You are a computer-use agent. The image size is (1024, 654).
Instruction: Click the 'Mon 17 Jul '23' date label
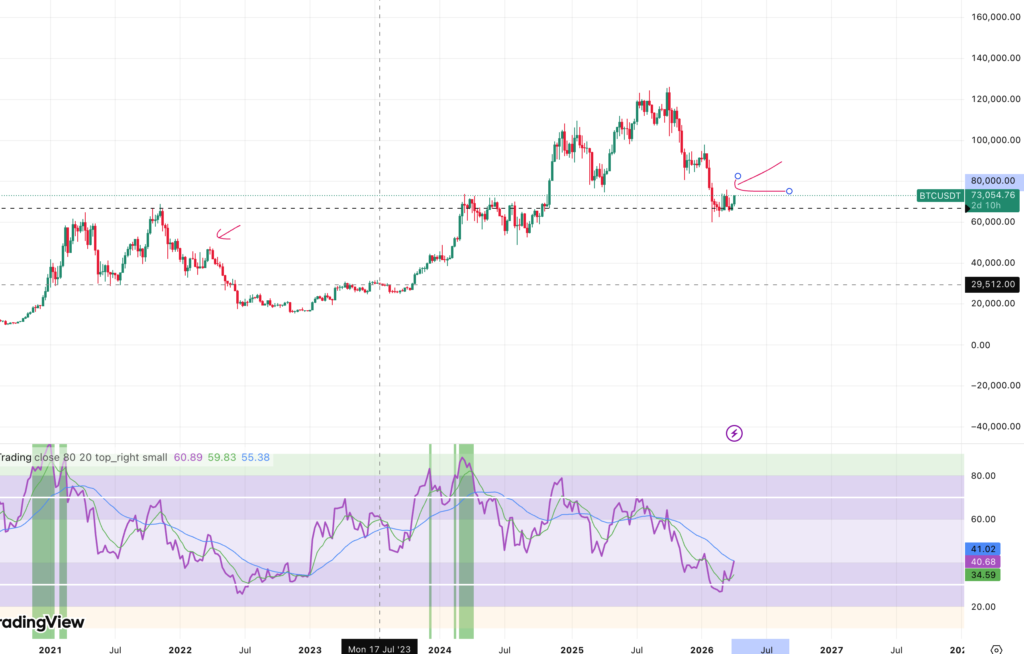click(379, 648)
